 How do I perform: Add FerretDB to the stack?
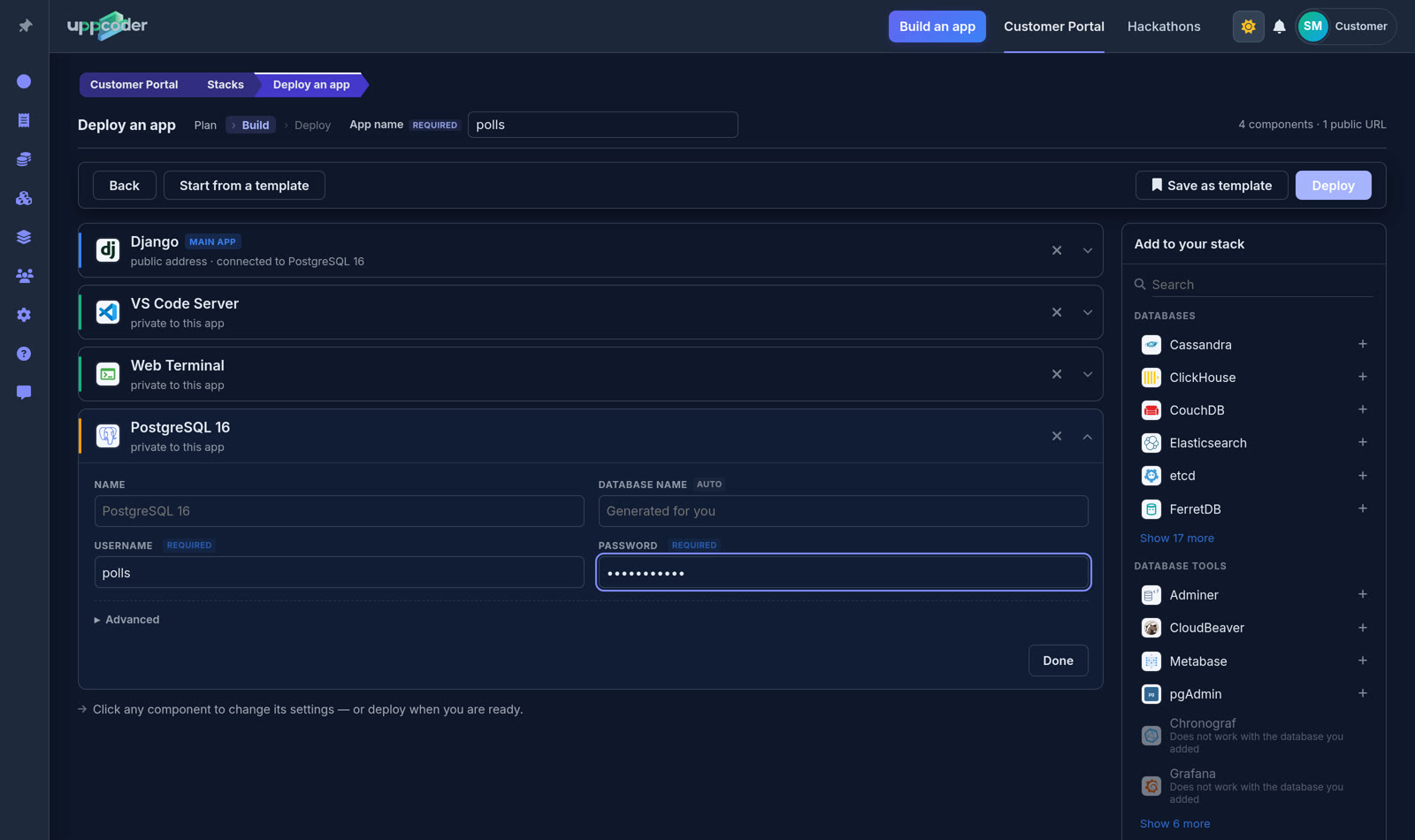point(1362,508)
